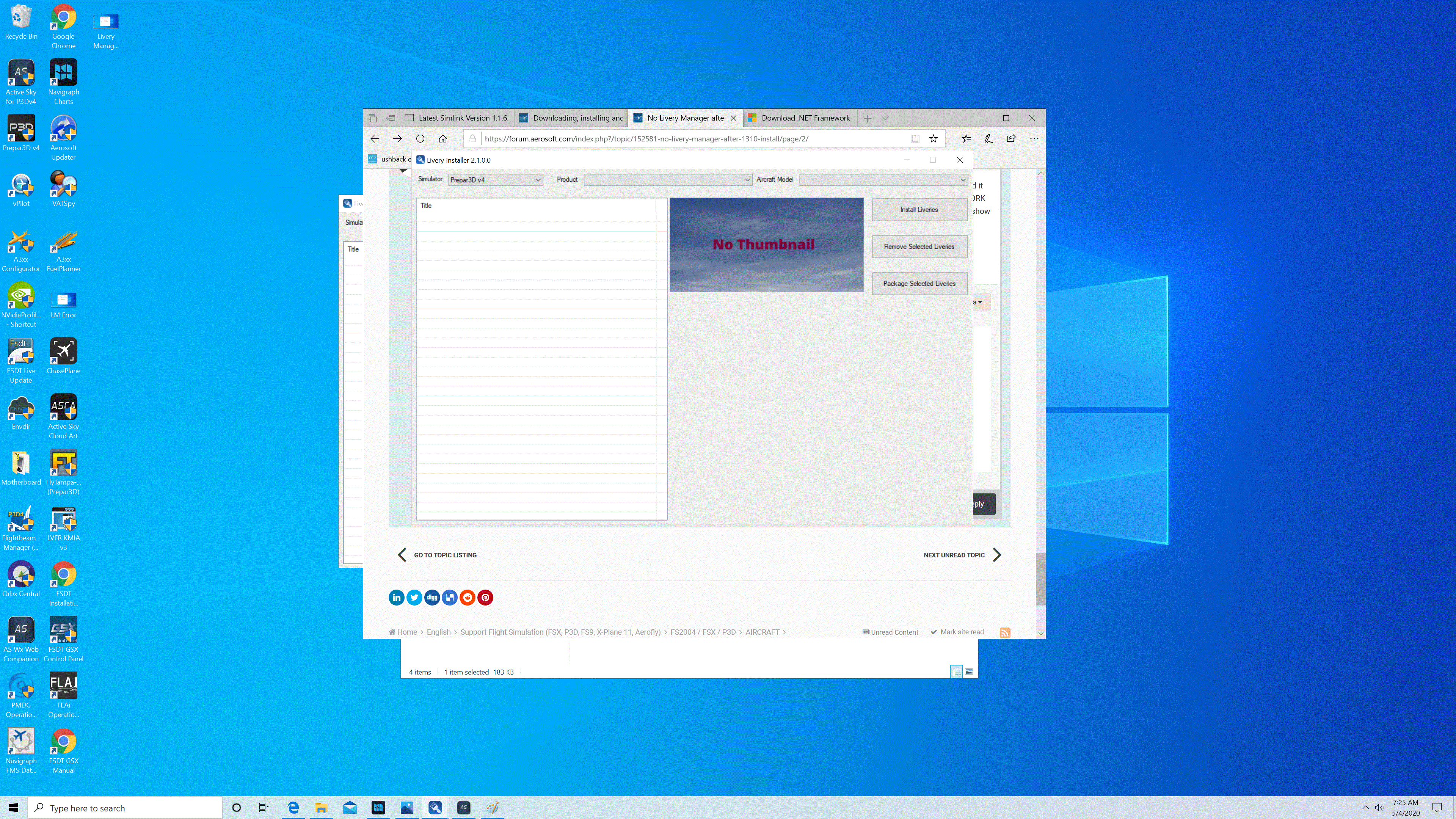Expand the Aircraft Model dropdown

click(883, 180)
